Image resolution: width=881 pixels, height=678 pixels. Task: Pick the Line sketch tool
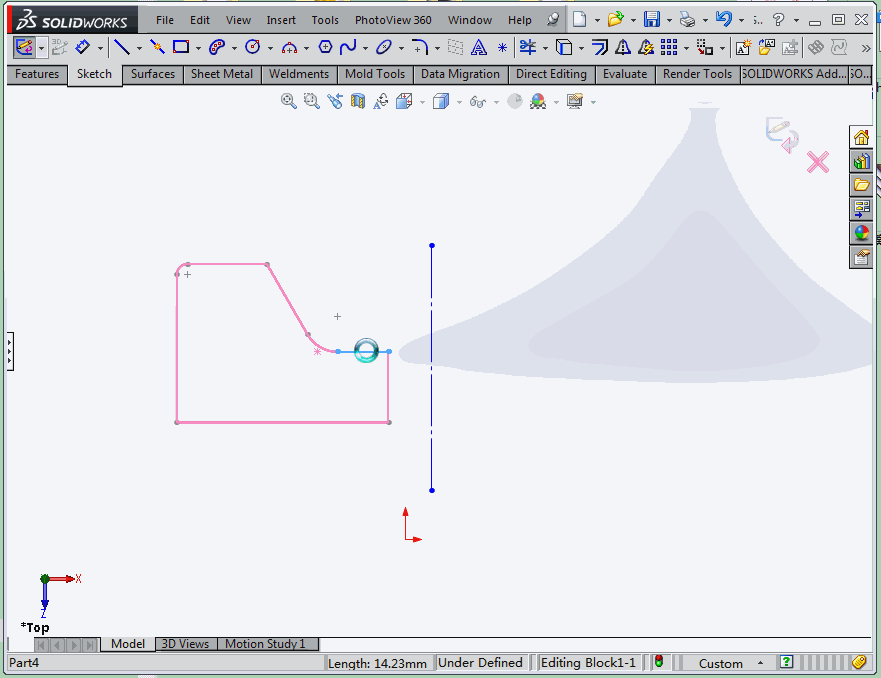[x=122, y=47]
